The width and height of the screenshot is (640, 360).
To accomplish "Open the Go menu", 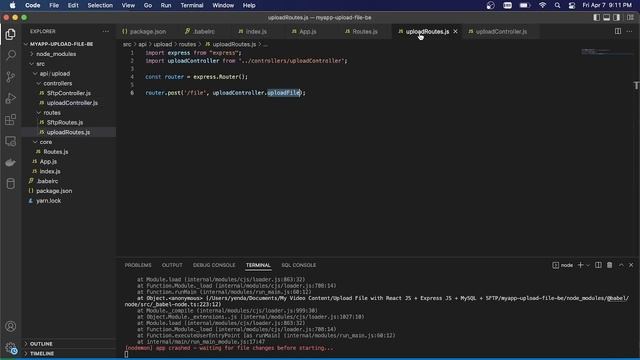I will pos(148,5).
